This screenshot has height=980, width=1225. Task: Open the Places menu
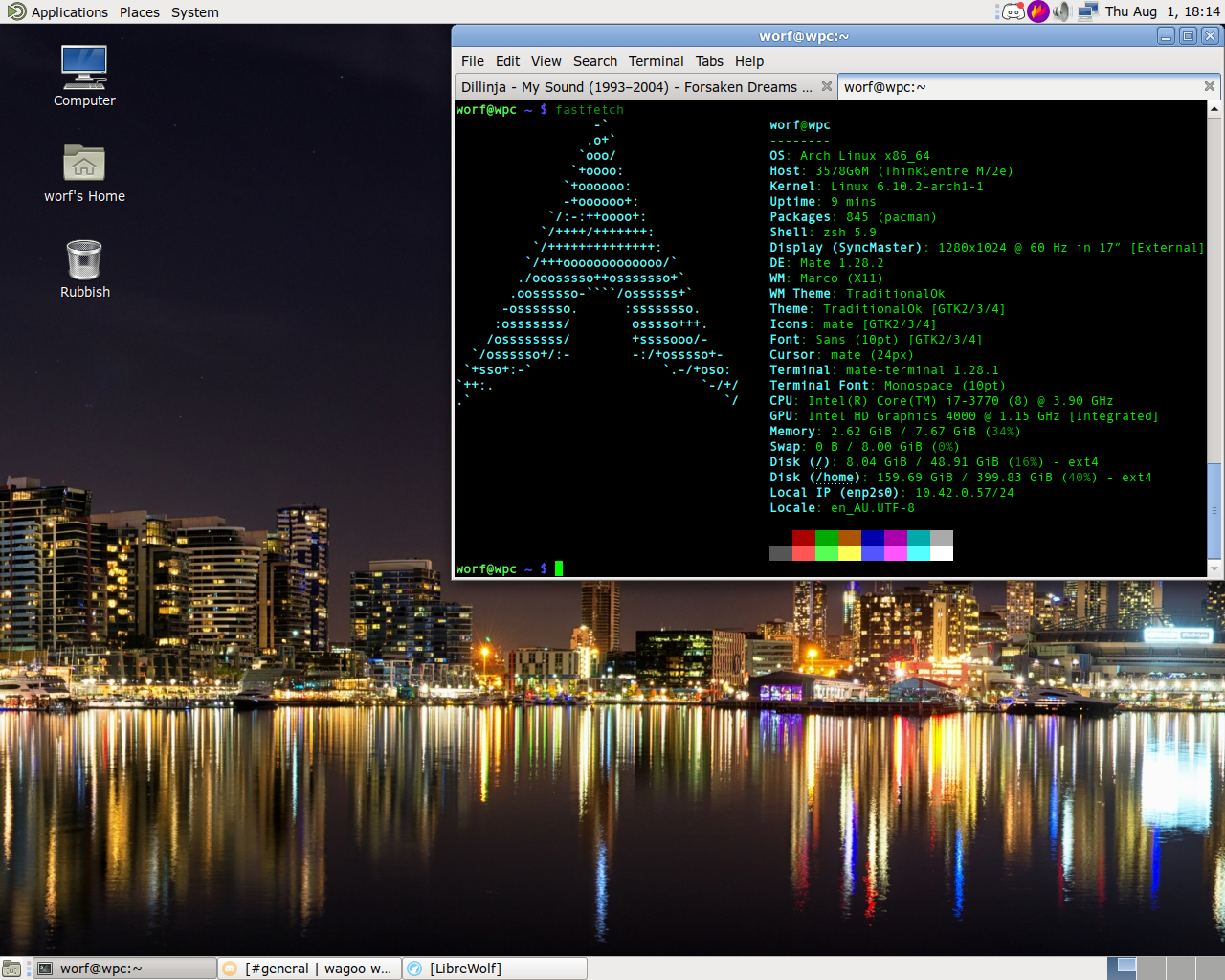pos(140,11)
